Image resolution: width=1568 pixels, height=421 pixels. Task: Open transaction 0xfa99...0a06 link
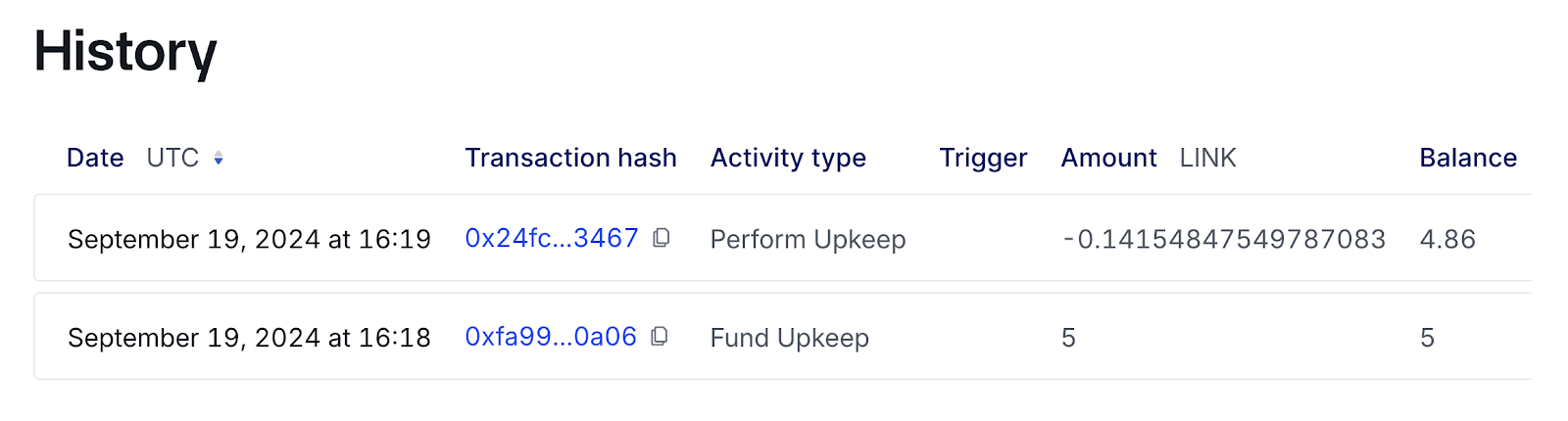[x=550, y=337]
